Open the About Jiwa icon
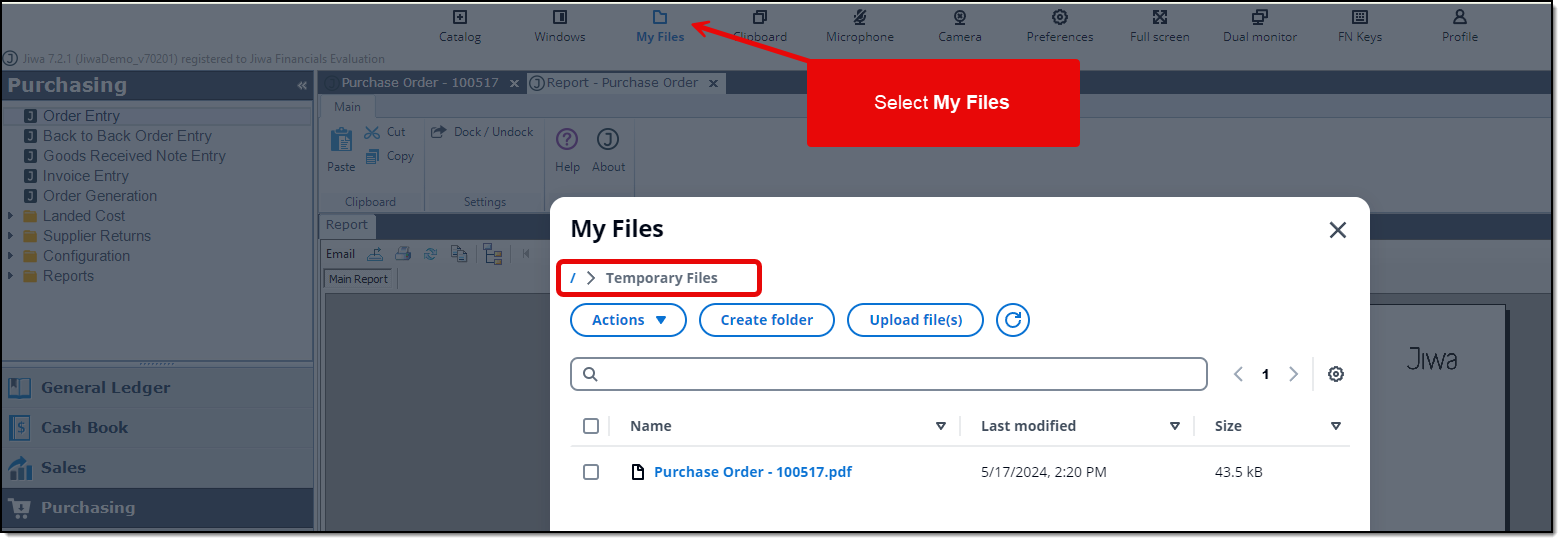The width and height of the screenshot is (1562, 542). click(x=608, y=139)
